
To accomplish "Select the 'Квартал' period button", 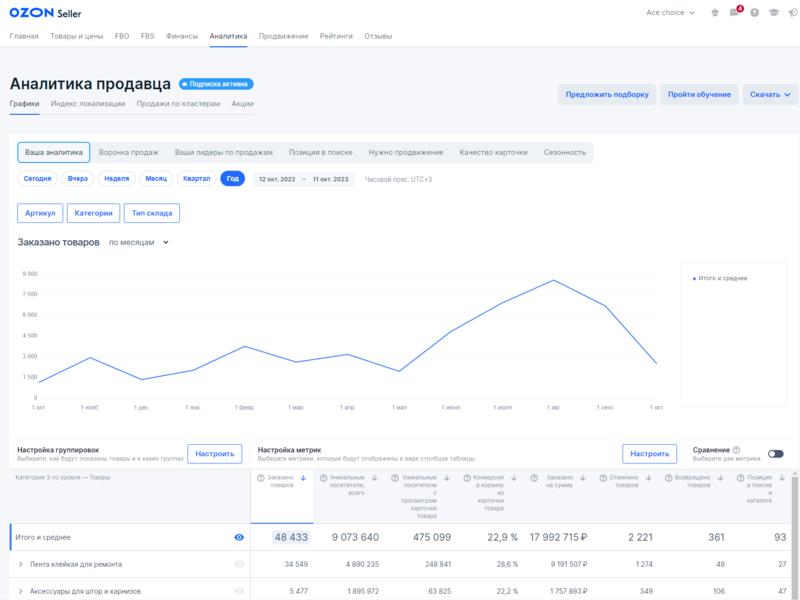I will click(x=196, y=179).
